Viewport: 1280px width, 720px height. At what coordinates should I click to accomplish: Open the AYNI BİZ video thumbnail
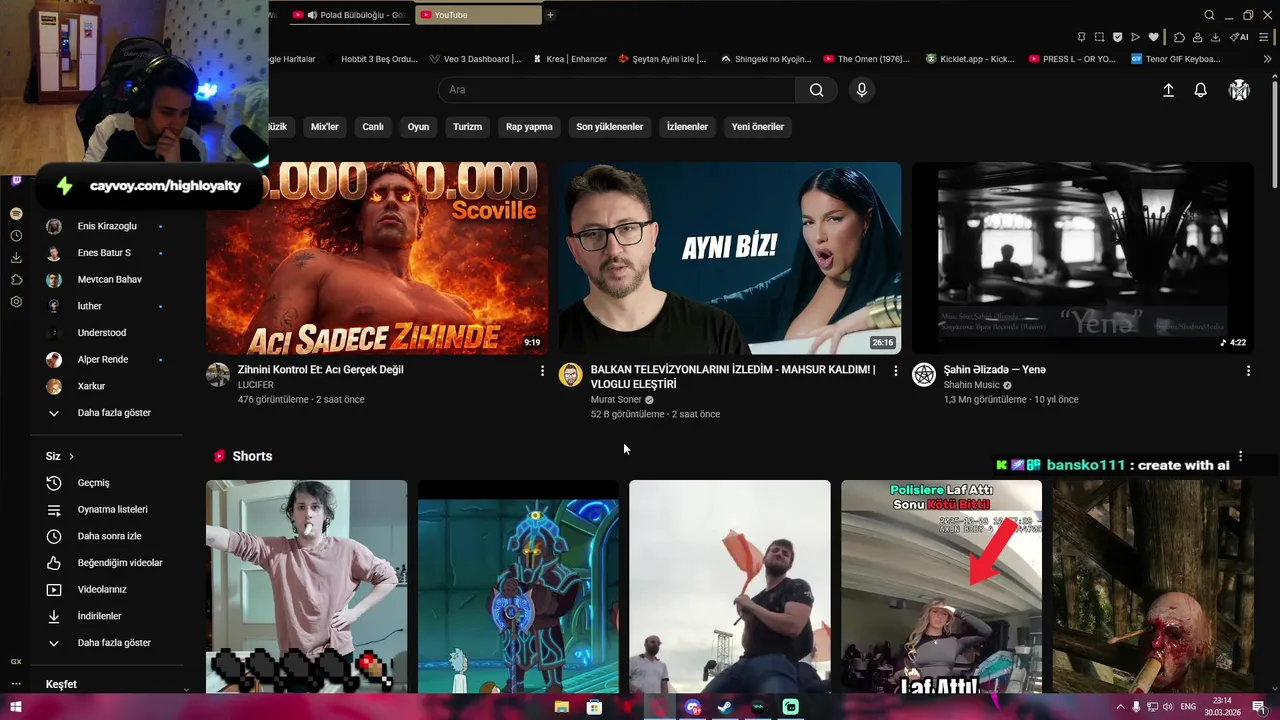pos(730,258)
